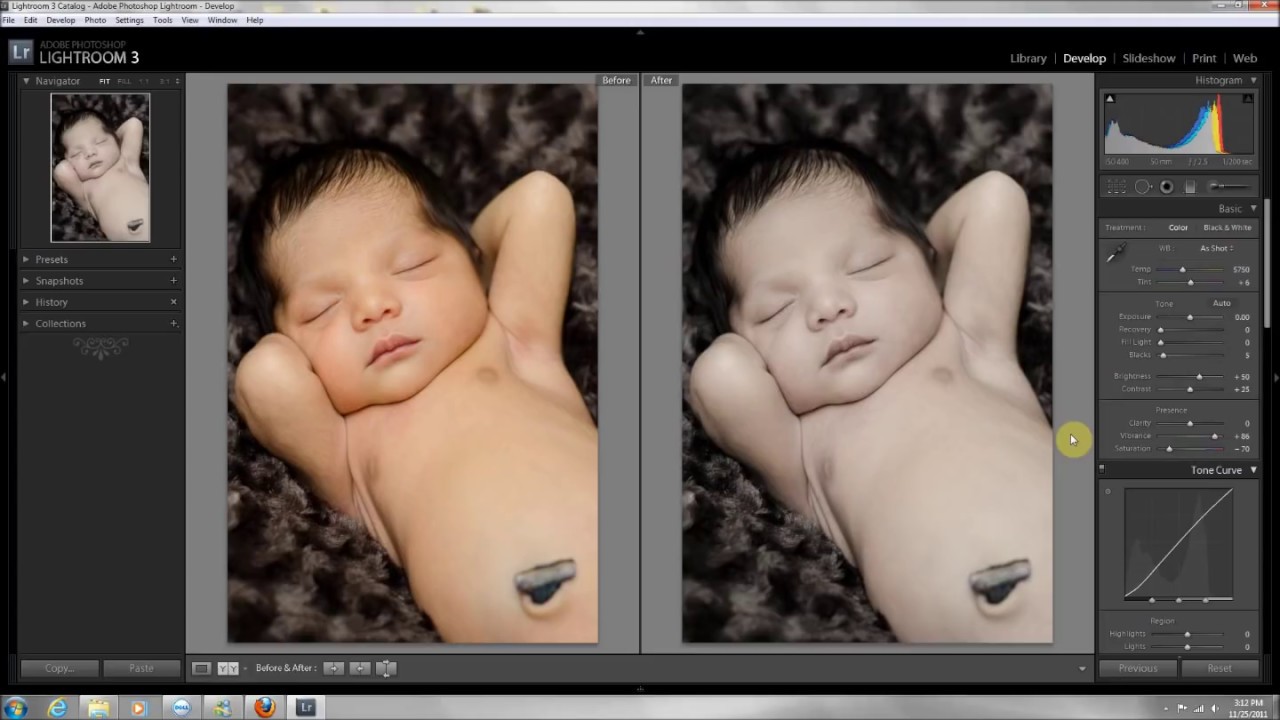The width and height of the screenshot is (1280, 720).
Task: Collapse the Navigator panel
Action: (26, 80)
